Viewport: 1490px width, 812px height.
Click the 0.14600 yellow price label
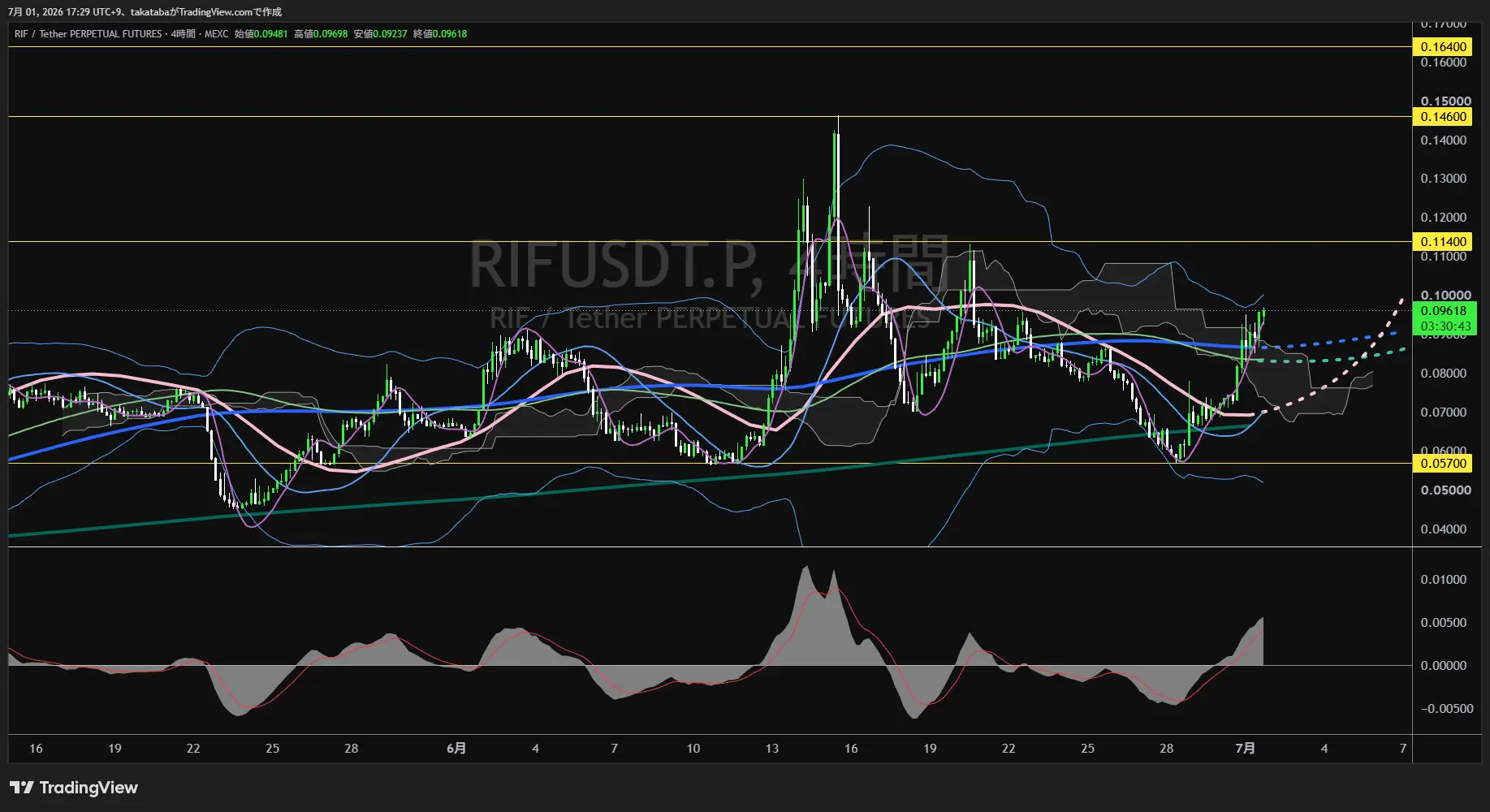(x=1444, y=117)
